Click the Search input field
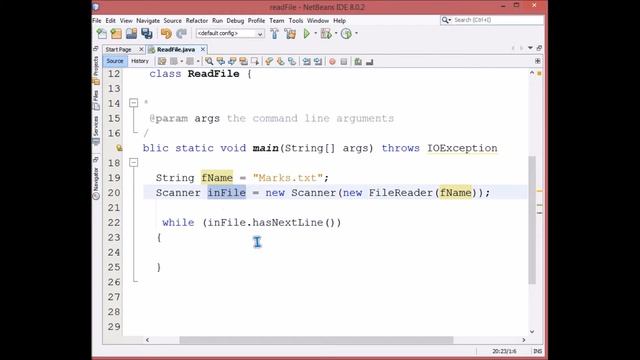 coord(492,20)
